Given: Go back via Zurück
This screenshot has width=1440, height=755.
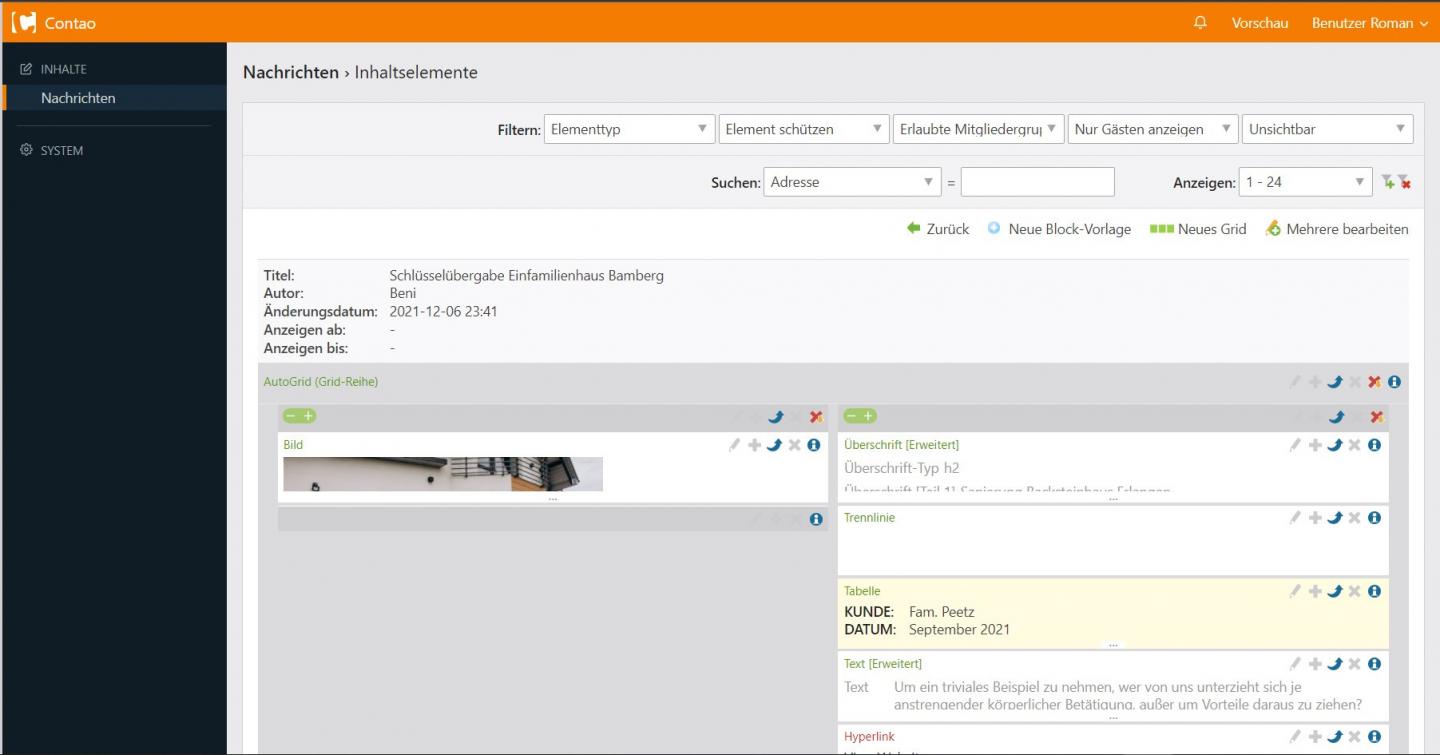Looking at the screenshot, I should 938,229.
